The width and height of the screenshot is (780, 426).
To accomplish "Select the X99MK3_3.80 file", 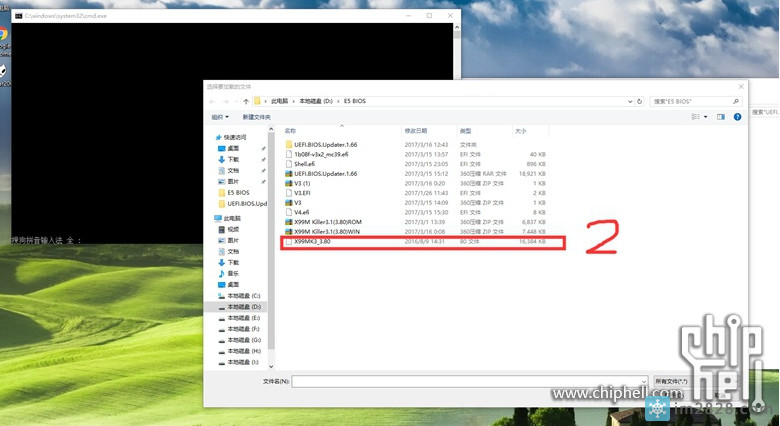I will tap(312, 242).
